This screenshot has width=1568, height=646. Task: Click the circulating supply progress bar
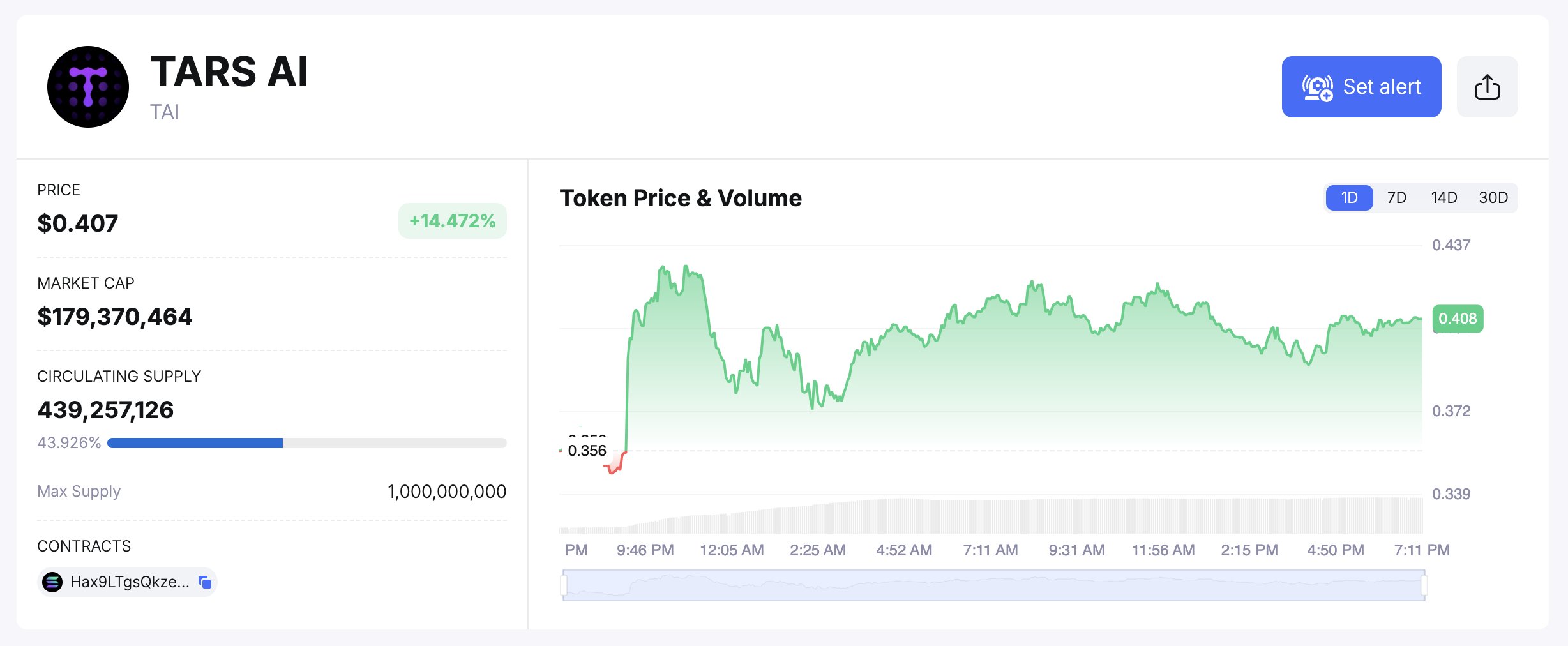coord(306,443)
